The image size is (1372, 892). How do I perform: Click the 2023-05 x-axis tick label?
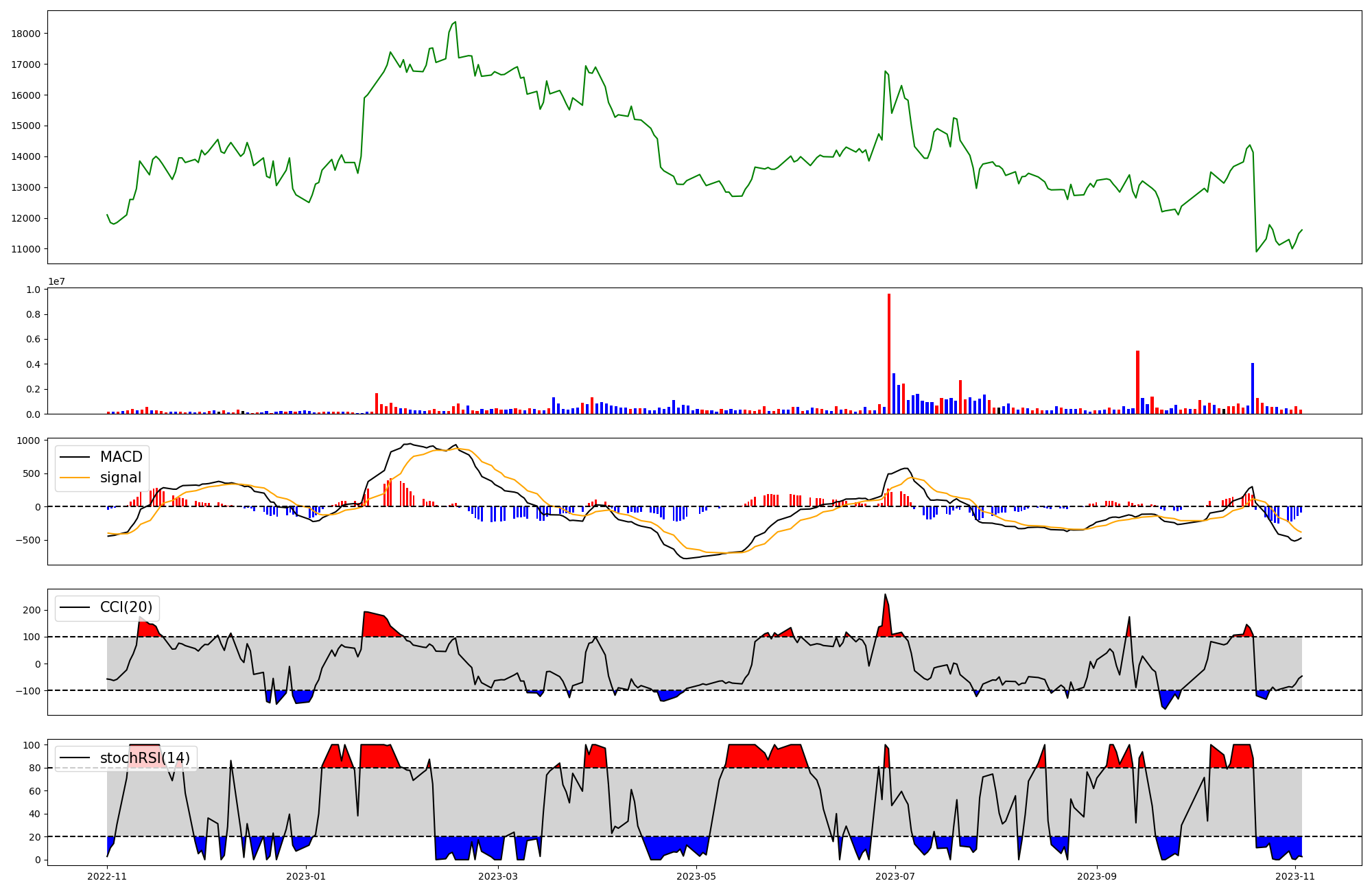(x=696, y=876)
